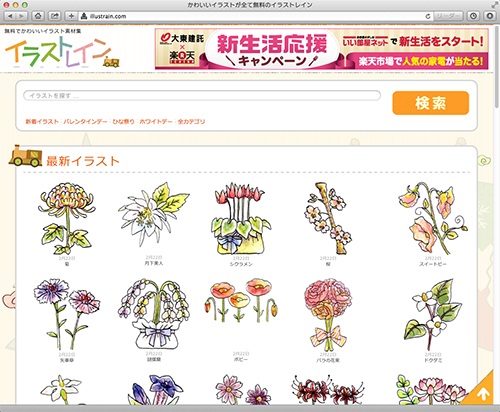Open the 月下美人 flower illustration
The width and height of the screenshot is (500, 412).
click(x=154, y=214)
